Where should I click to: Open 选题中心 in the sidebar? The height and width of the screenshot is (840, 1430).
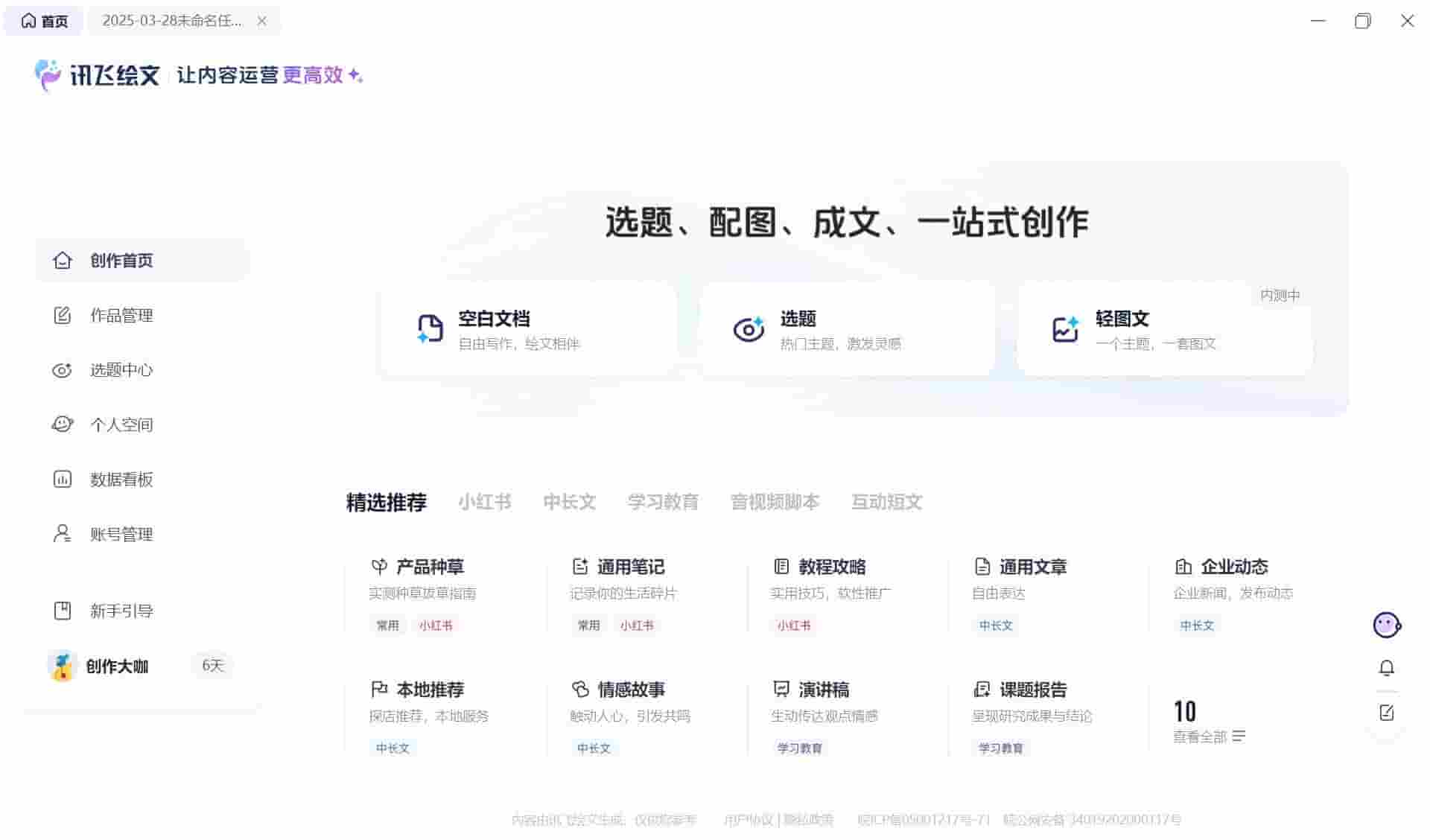click(x=121, y=370)
